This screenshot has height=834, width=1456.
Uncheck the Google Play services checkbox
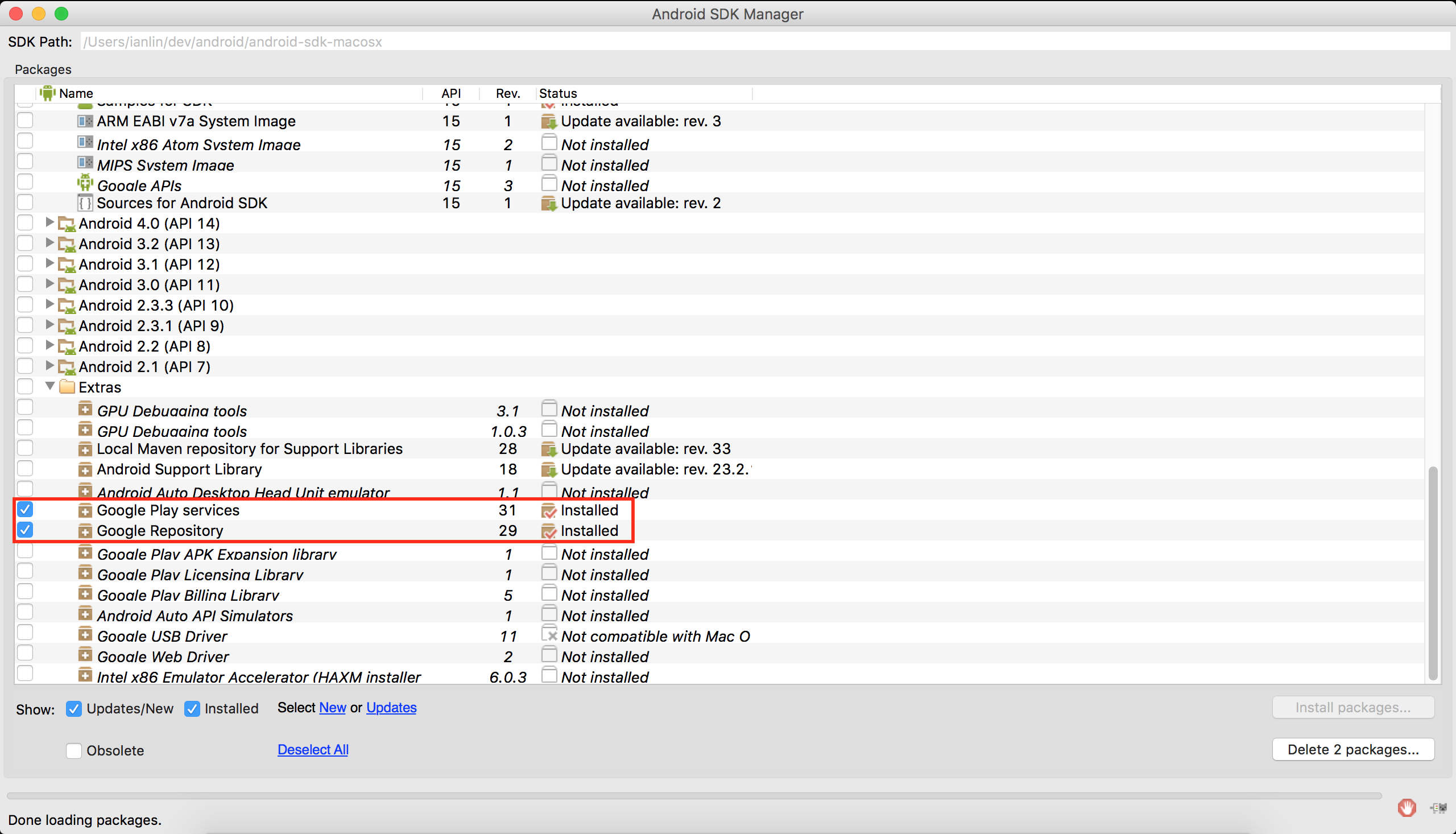tap(25, 509)
